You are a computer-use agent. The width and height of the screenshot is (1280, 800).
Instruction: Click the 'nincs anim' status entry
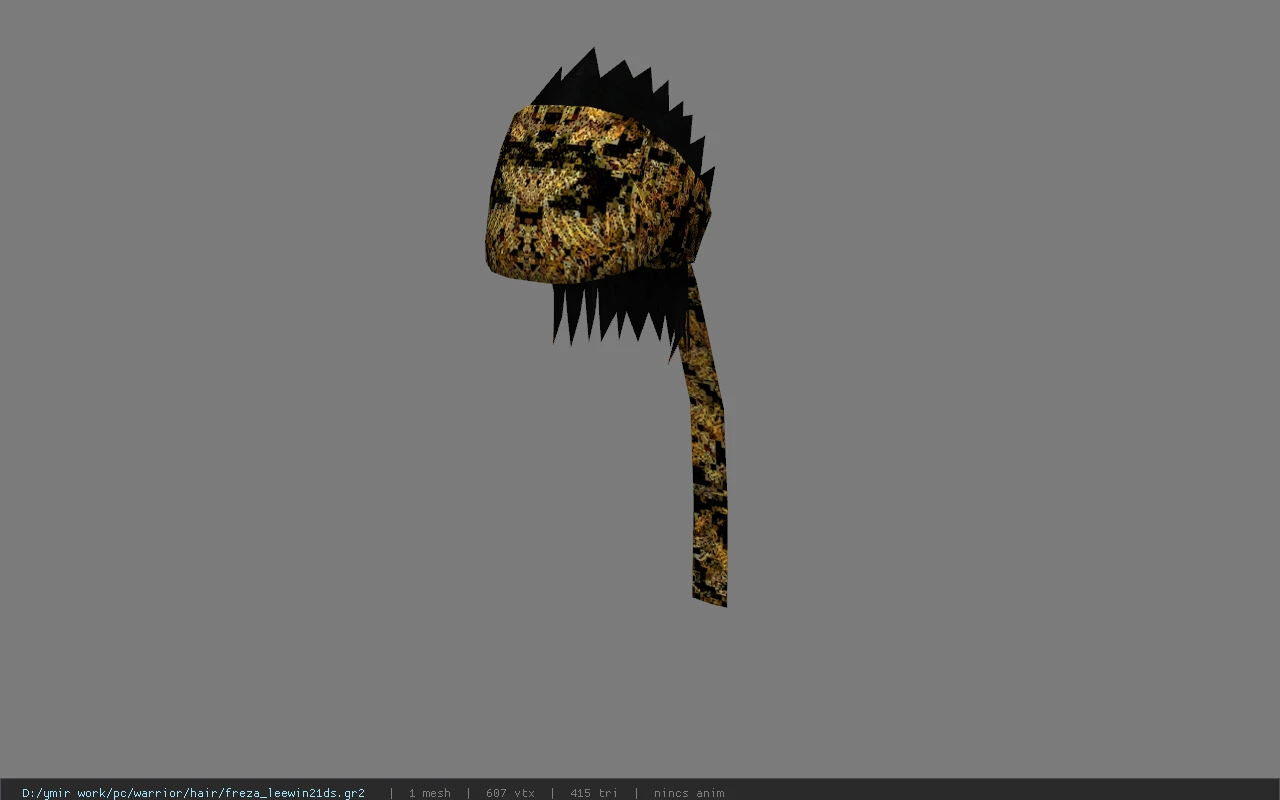[x=689, y=793]
